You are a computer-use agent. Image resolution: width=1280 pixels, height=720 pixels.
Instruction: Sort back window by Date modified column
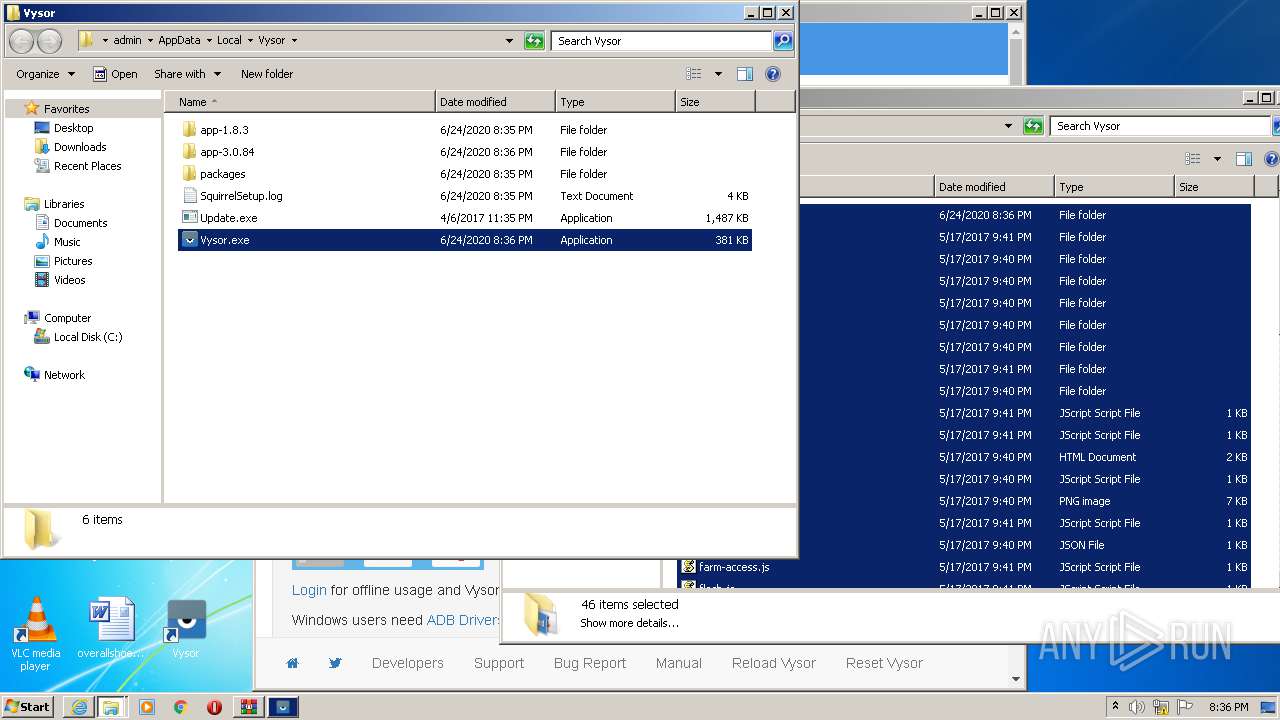[x=994, y=187]
